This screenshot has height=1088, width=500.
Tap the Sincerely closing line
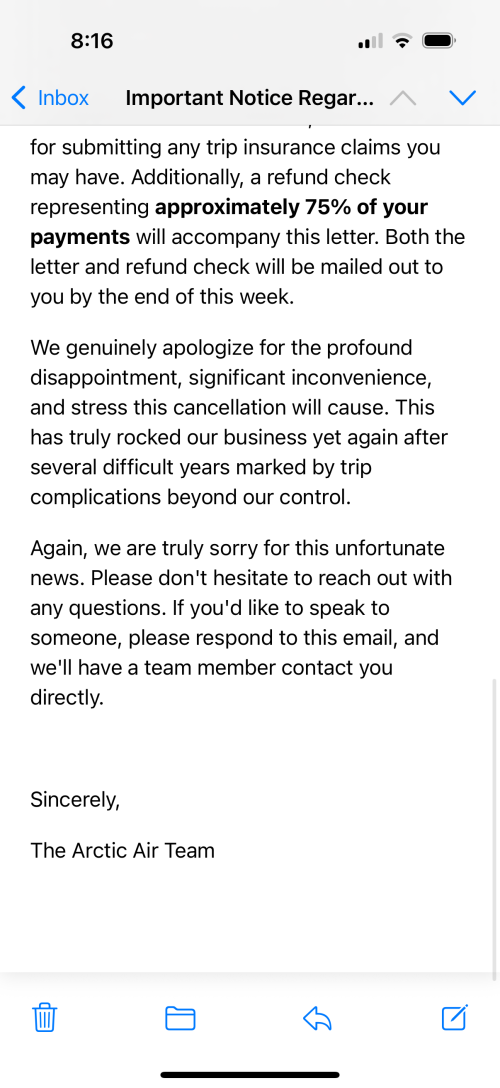tap(76, 800)
